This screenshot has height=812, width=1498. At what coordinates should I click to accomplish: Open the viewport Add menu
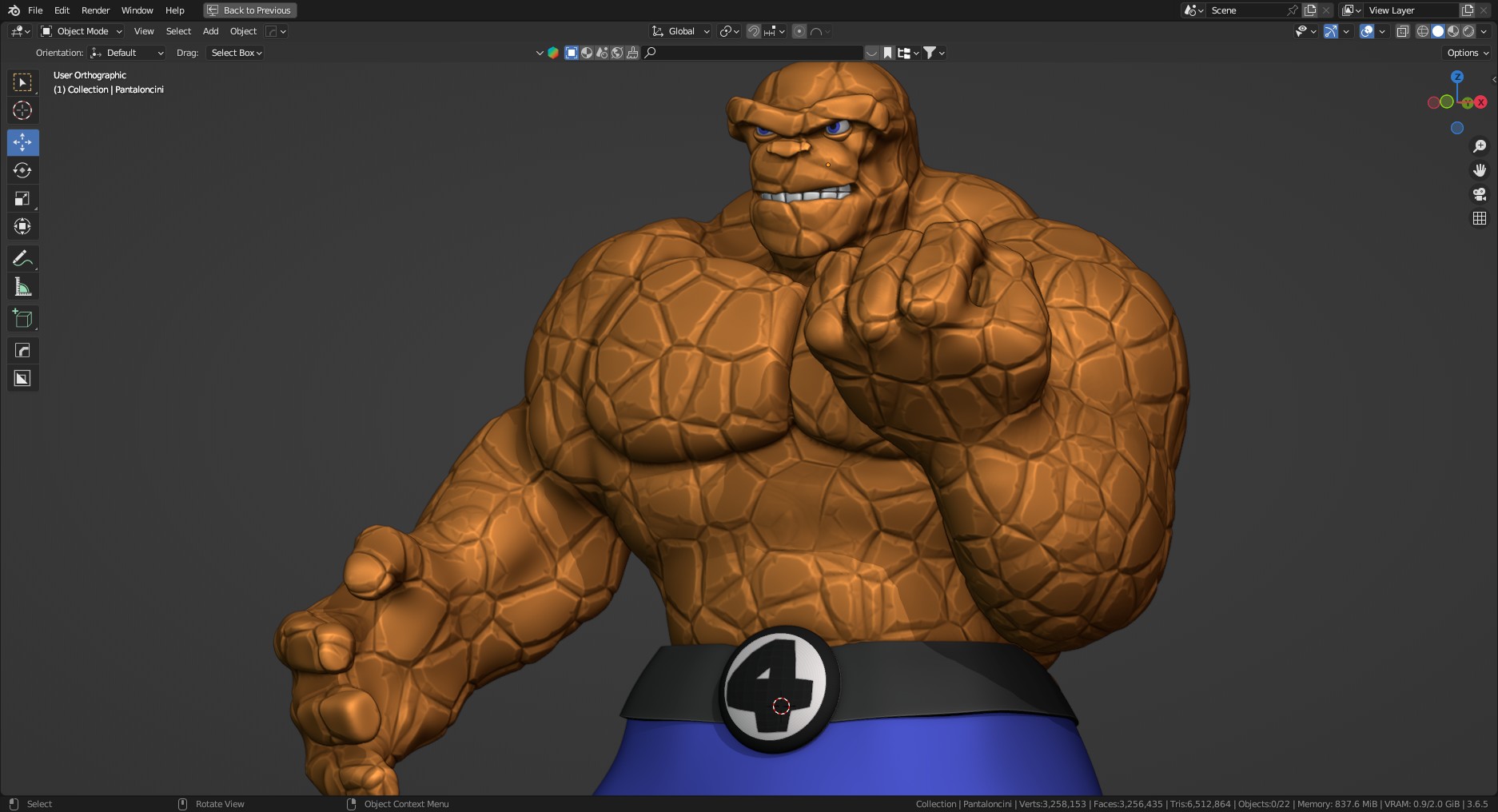[210, 31]
